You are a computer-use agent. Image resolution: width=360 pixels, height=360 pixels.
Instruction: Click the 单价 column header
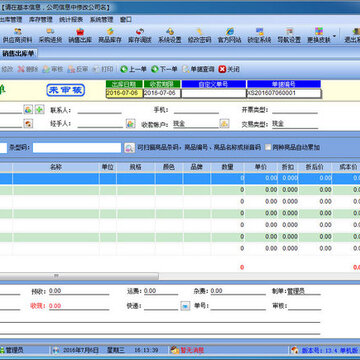[x=261, y=167]
